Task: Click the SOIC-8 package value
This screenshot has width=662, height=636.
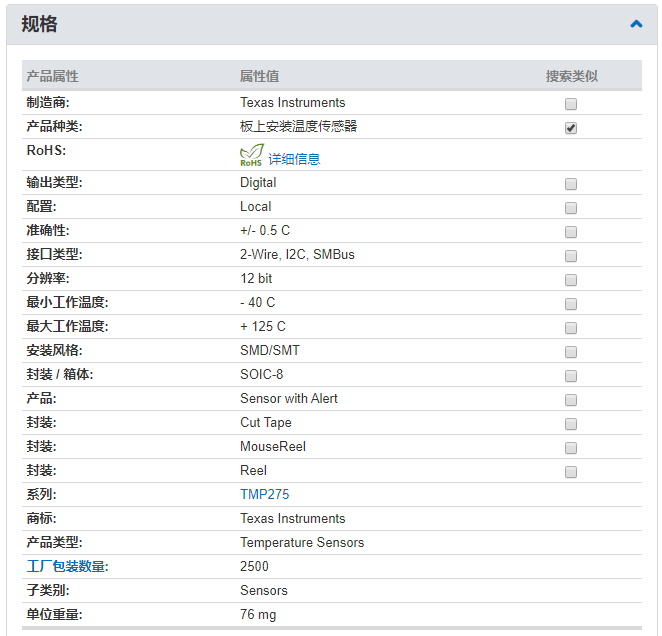Action: click(262, 374)
